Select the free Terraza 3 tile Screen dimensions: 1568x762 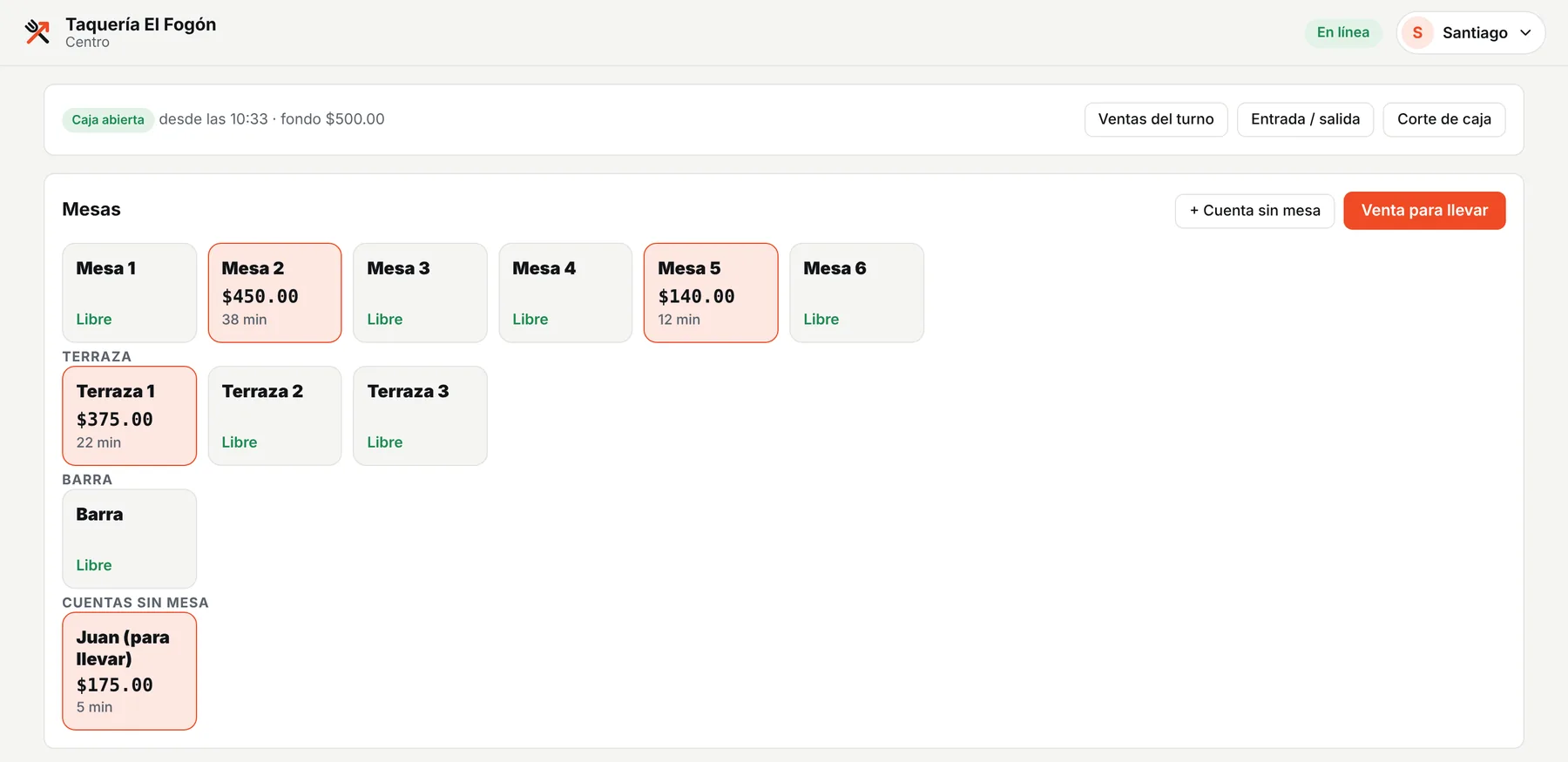click(420, 415)
